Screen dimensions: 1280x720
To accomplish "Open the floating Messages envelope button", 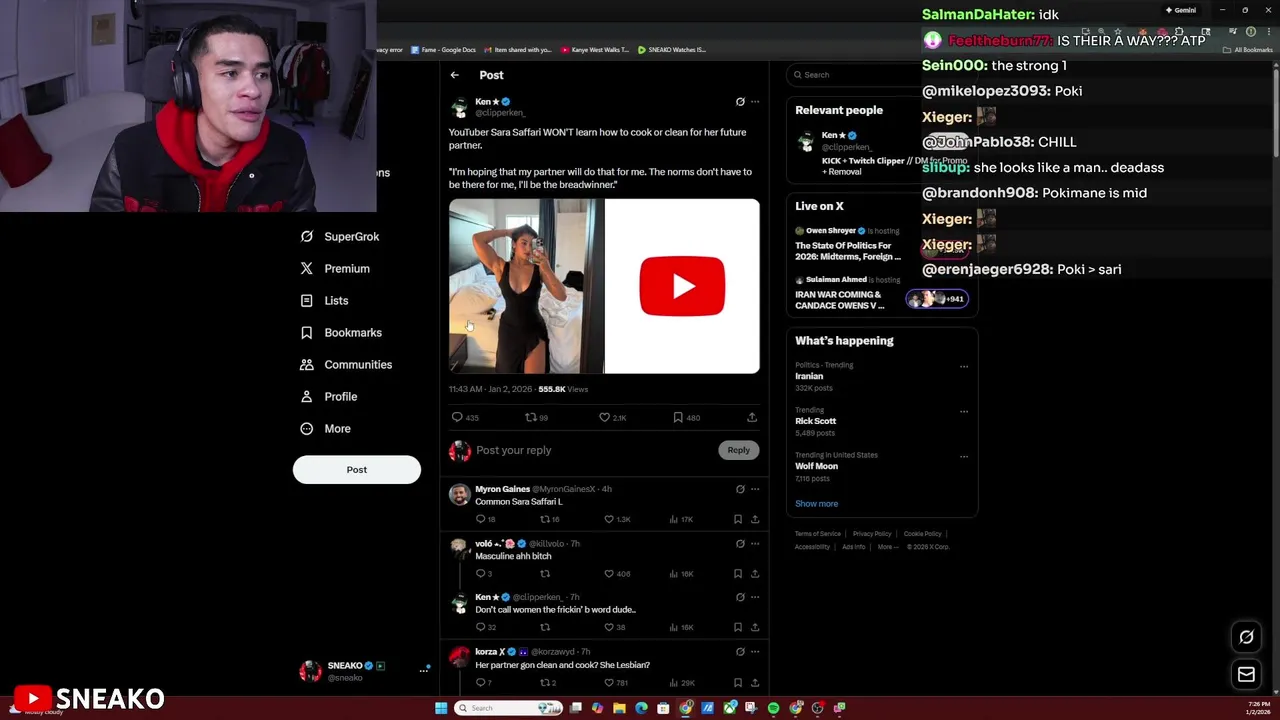I will click(1246, 675).
